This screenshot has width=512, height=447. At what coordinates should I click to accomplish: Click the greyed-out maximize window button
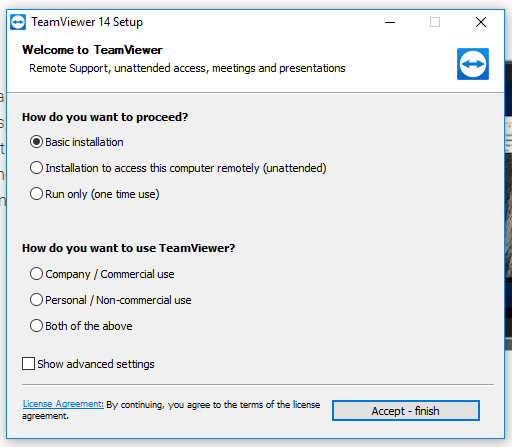point(435,22)
